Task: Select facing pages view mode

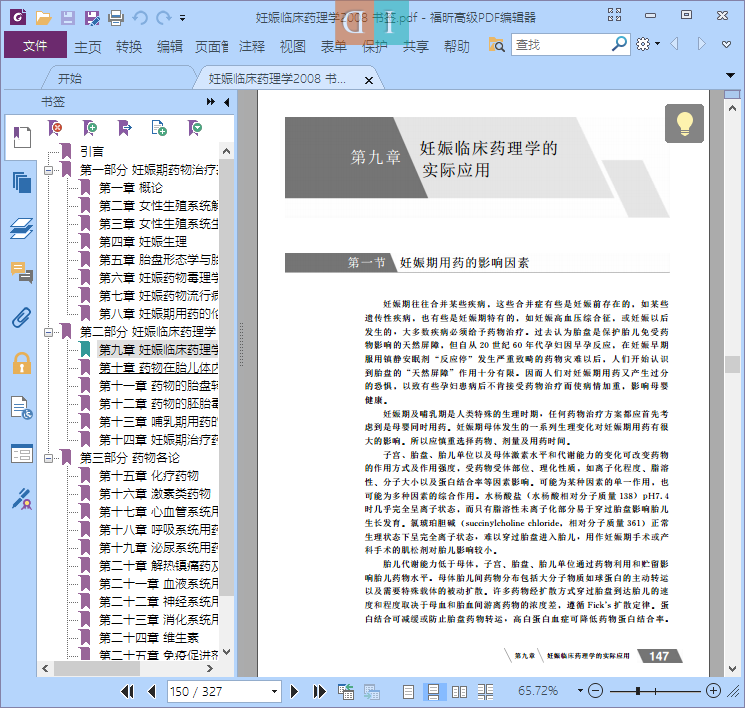Action: (459, 692)
